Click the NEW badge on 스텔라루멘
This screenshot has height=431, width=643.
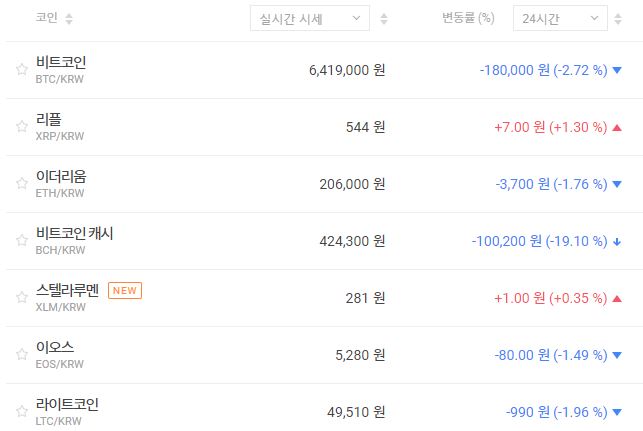click(126, 291)
